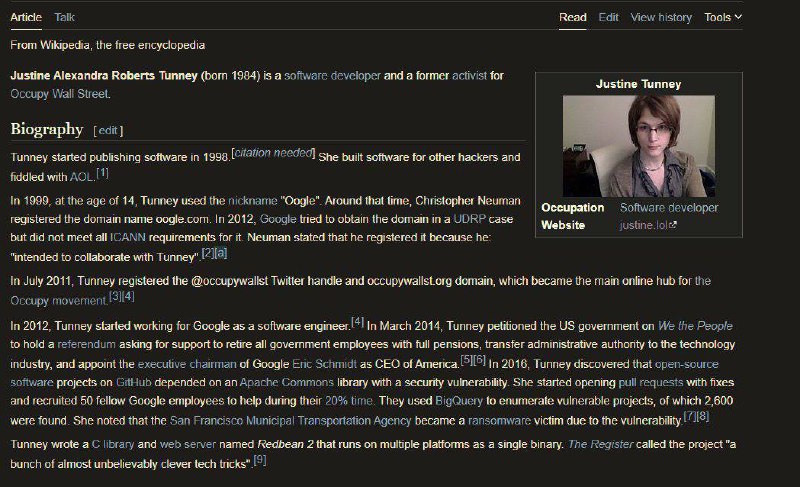The image size is (800, 487).
Task: Select the Article tab
Action: coord(25,17)
